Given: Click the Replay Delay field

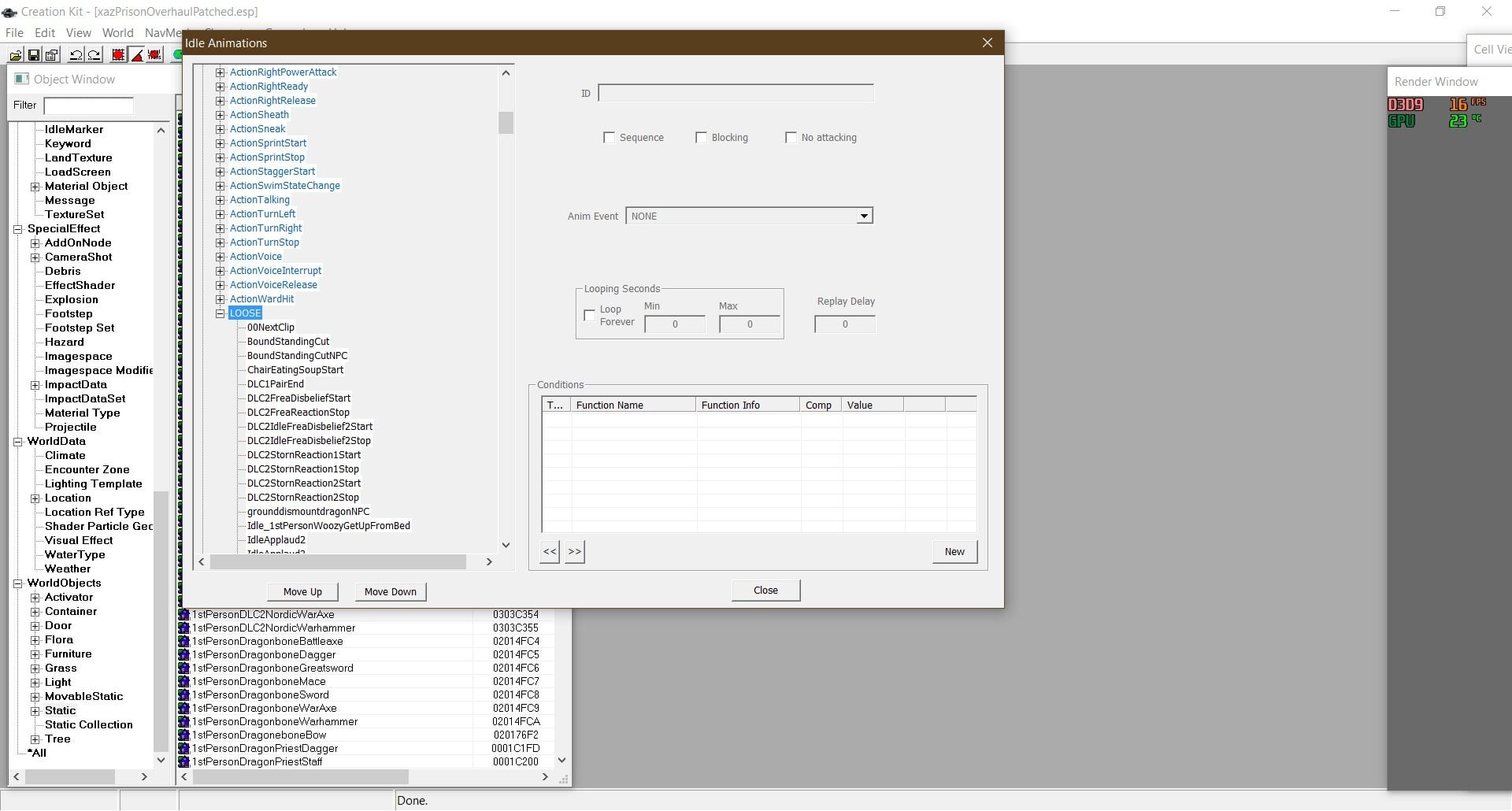Looking at the screenshot, I should 845,324.
